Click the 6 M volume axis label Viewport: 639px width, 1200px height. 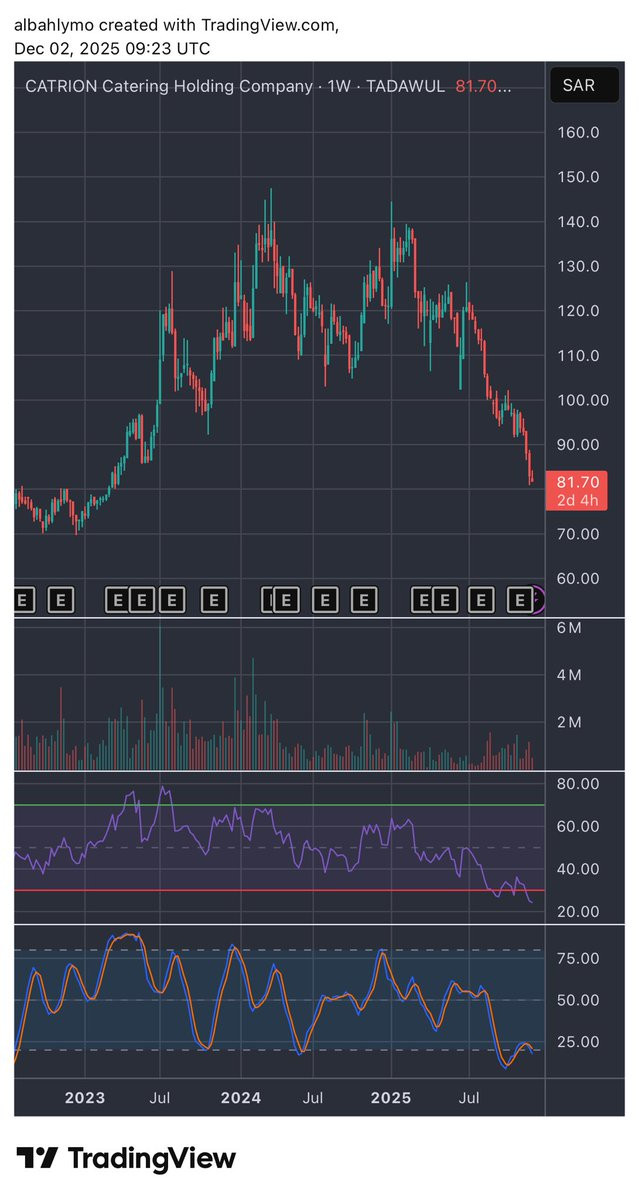pos(568,628)
